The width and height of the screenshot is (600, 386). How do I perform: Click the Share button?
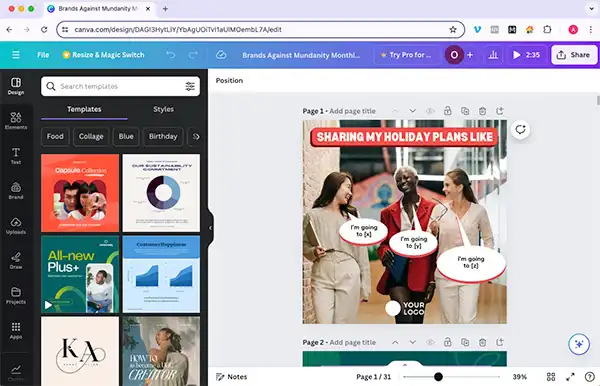click(x=574, y=55)
